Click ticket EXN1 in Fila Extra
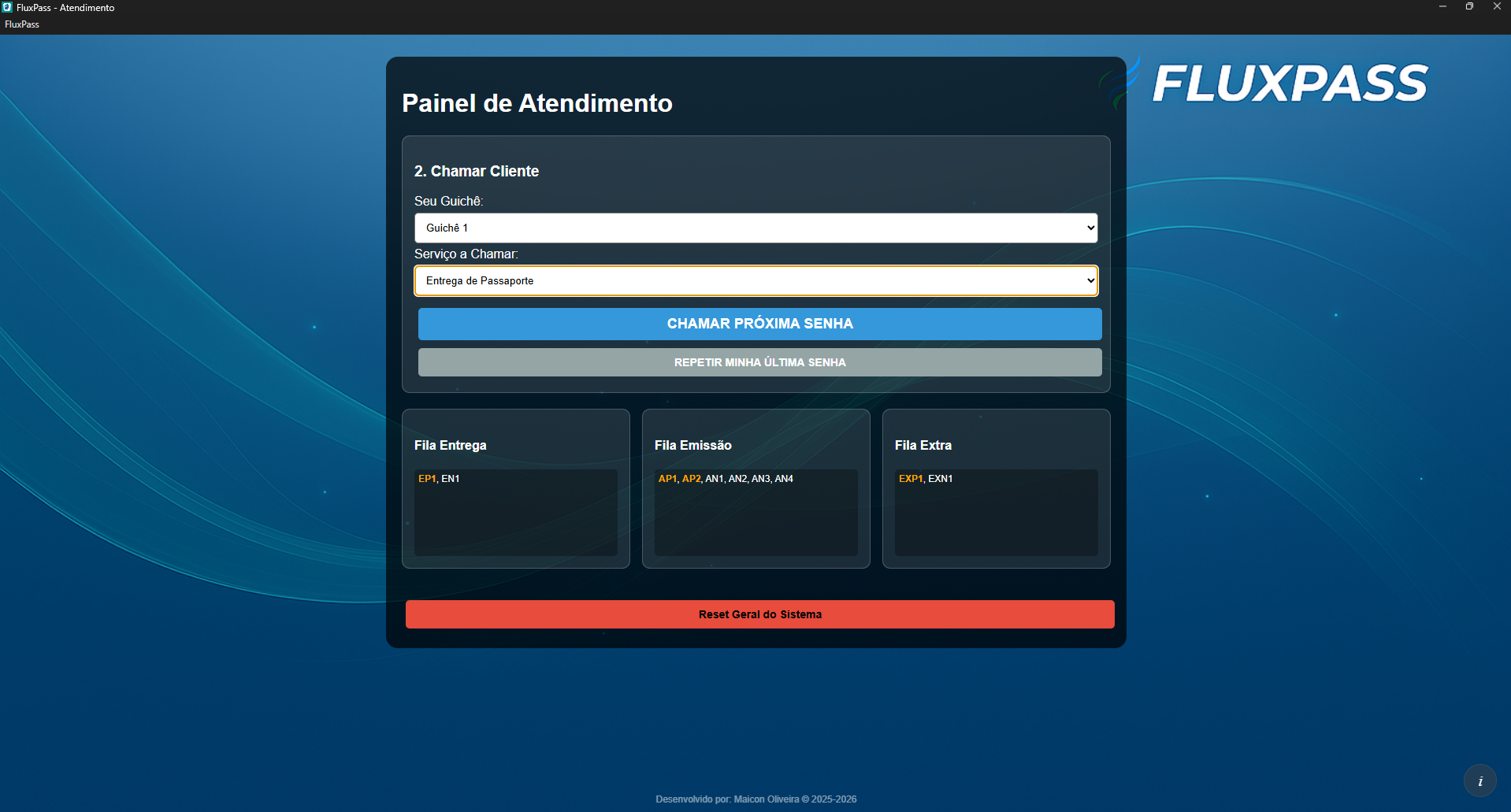The width and height of the screenshot is (1511, 812). (940, 479)
